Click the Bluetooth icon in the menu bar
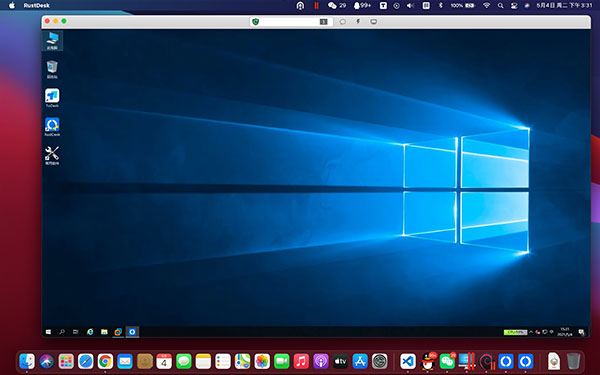Viewport: 600px width, 375px height. click(441, 5)
